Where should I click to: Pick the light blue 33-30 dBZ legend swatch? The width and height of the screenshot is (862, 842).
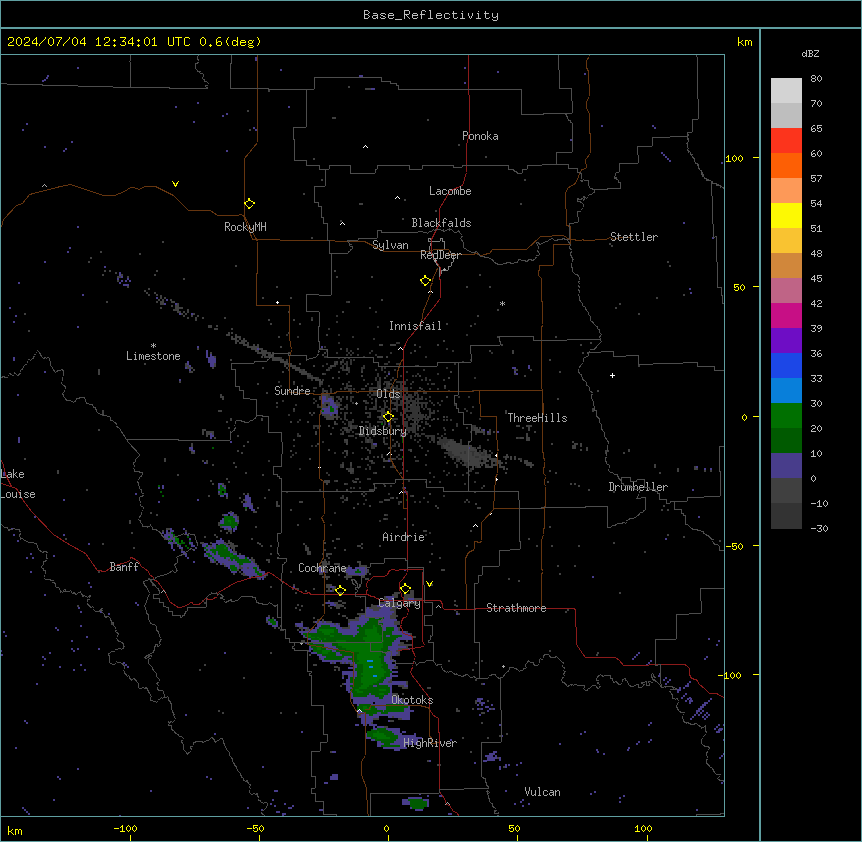click(x=786, y=391)
